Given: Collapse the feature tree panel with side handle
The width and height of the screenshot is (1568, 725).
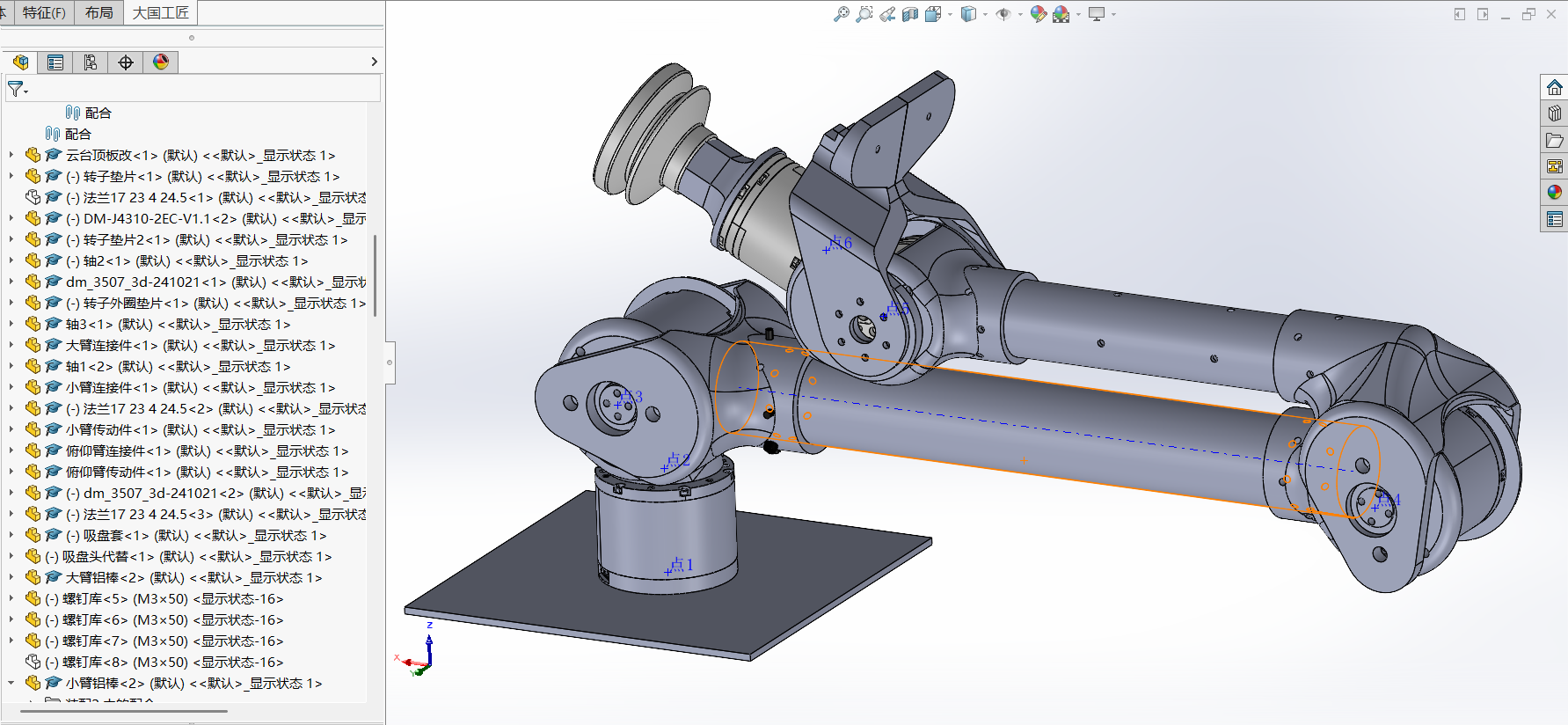Looking at the screenshot, I should pyautogui.click(x=390, y=362).
